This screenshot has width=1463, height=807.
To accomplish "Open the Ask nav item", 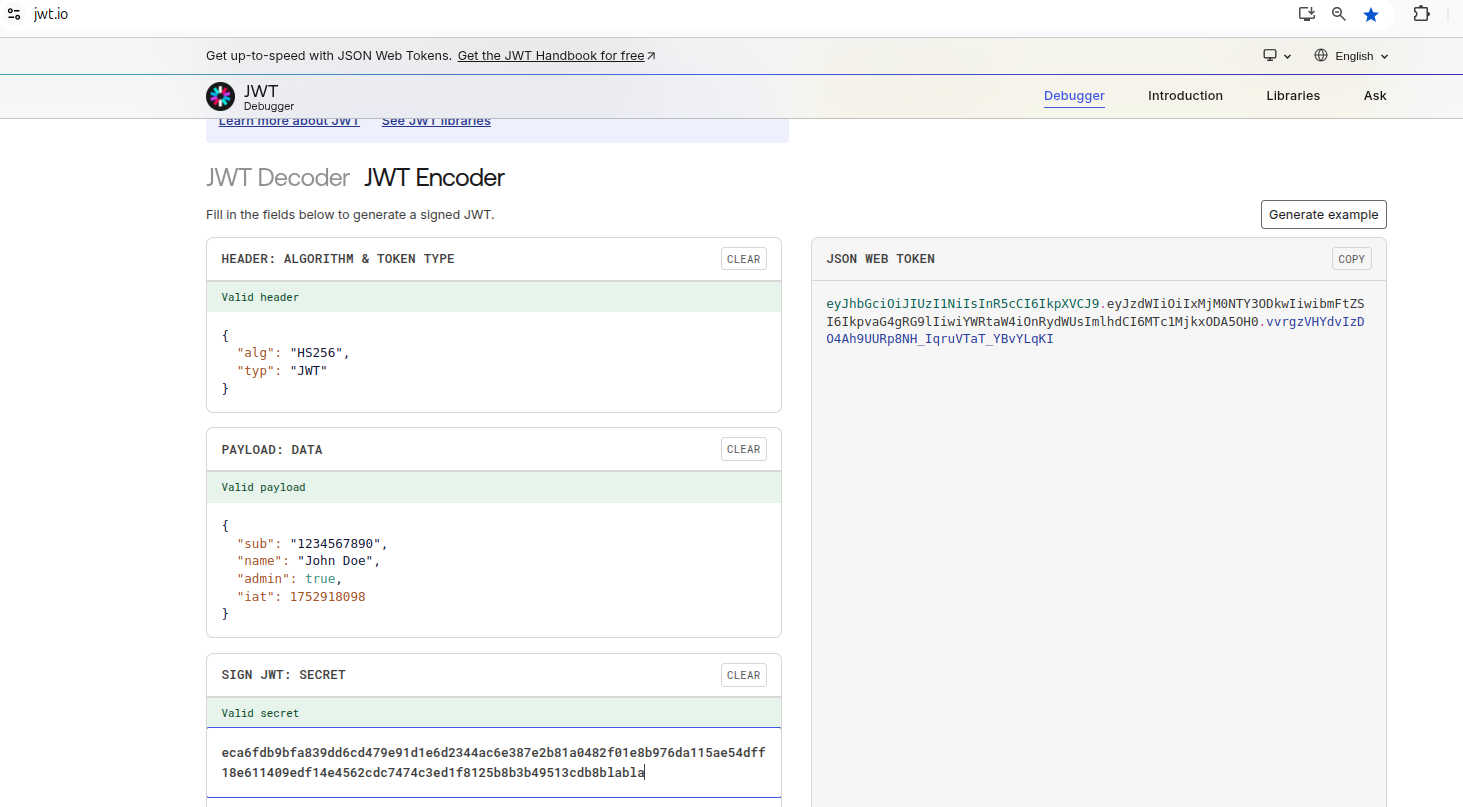I will 1375,96.
